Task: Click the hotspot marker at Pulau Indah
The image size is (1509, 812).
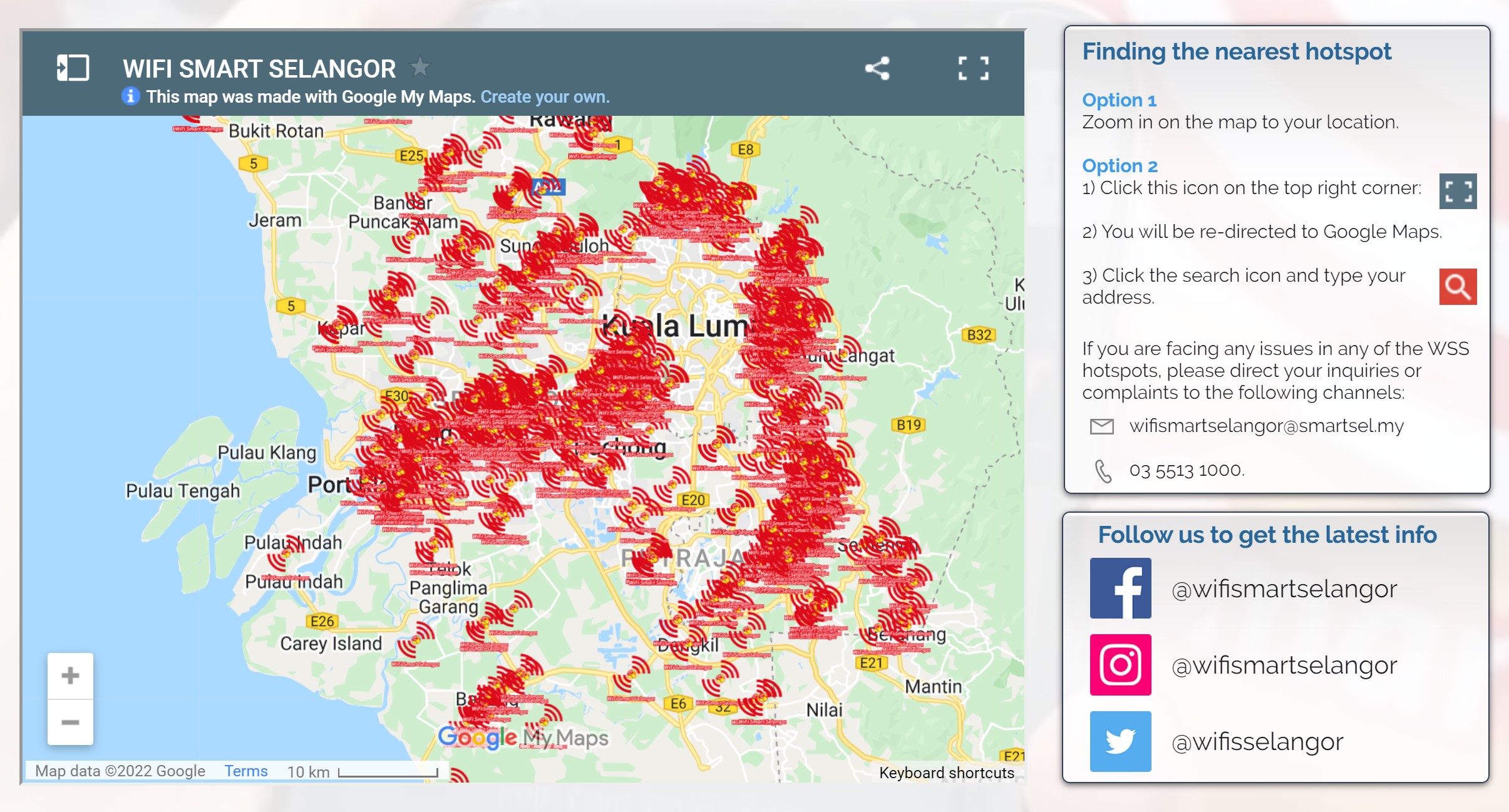Action: click(x=285, y=554)
